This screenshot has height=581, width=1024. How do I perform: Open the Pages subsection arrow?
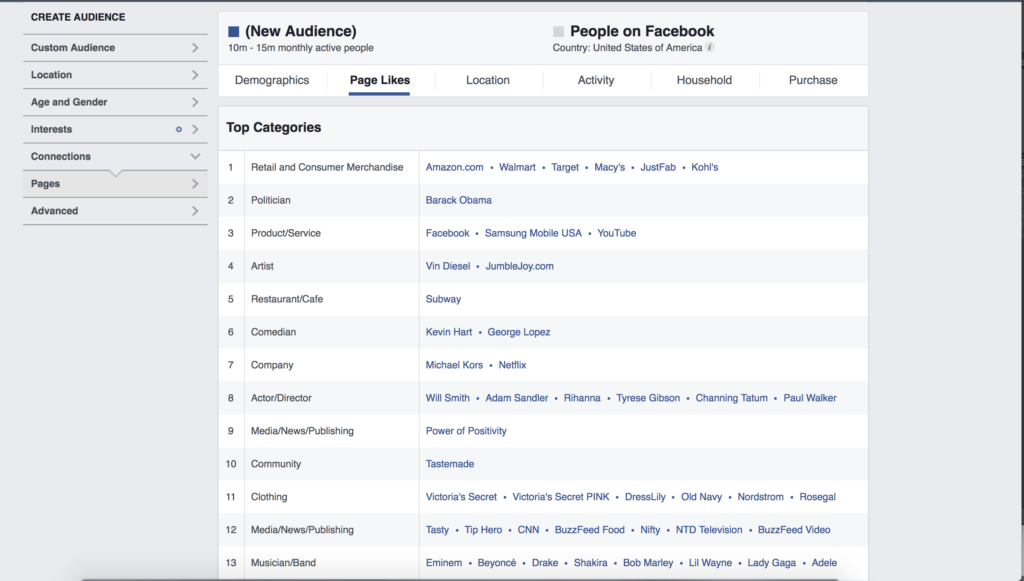click(x=195, y=184)
